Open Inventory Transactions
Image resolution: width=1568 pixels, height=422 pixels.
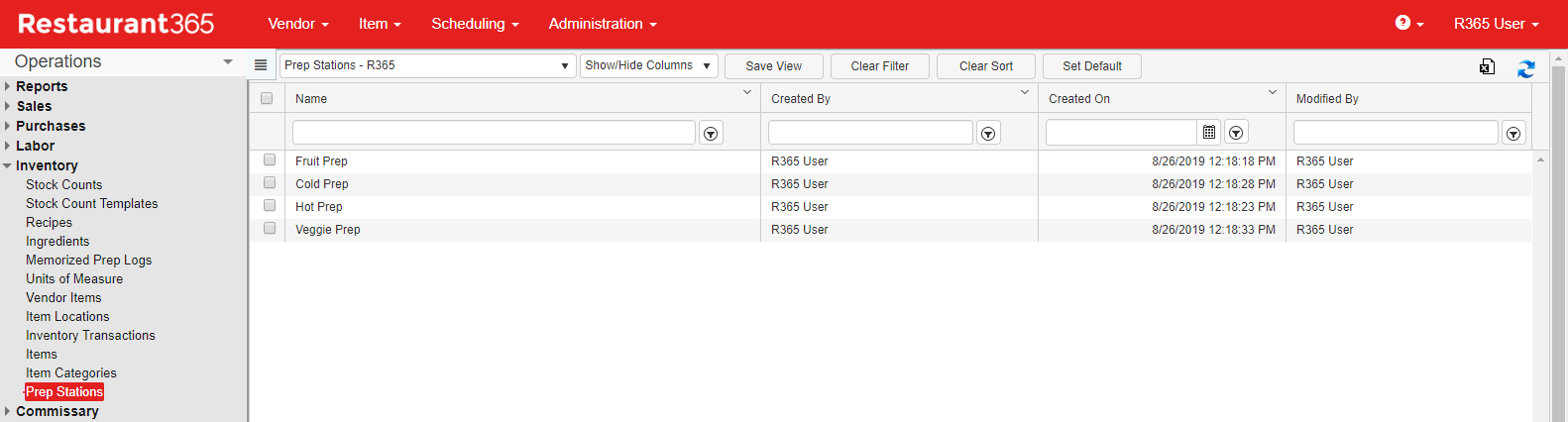click(90, 335)
